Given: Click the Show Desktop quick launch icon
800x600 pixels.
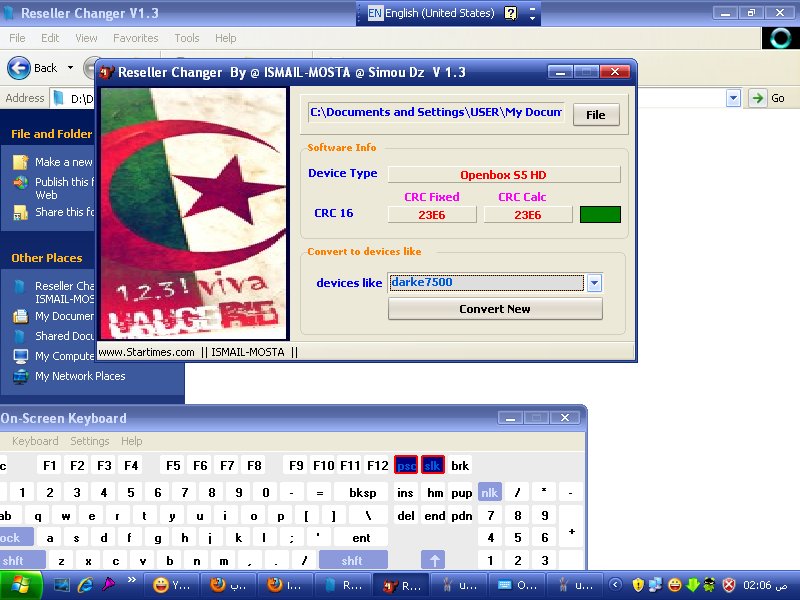Looking at the screenshot, I should 62,585.
